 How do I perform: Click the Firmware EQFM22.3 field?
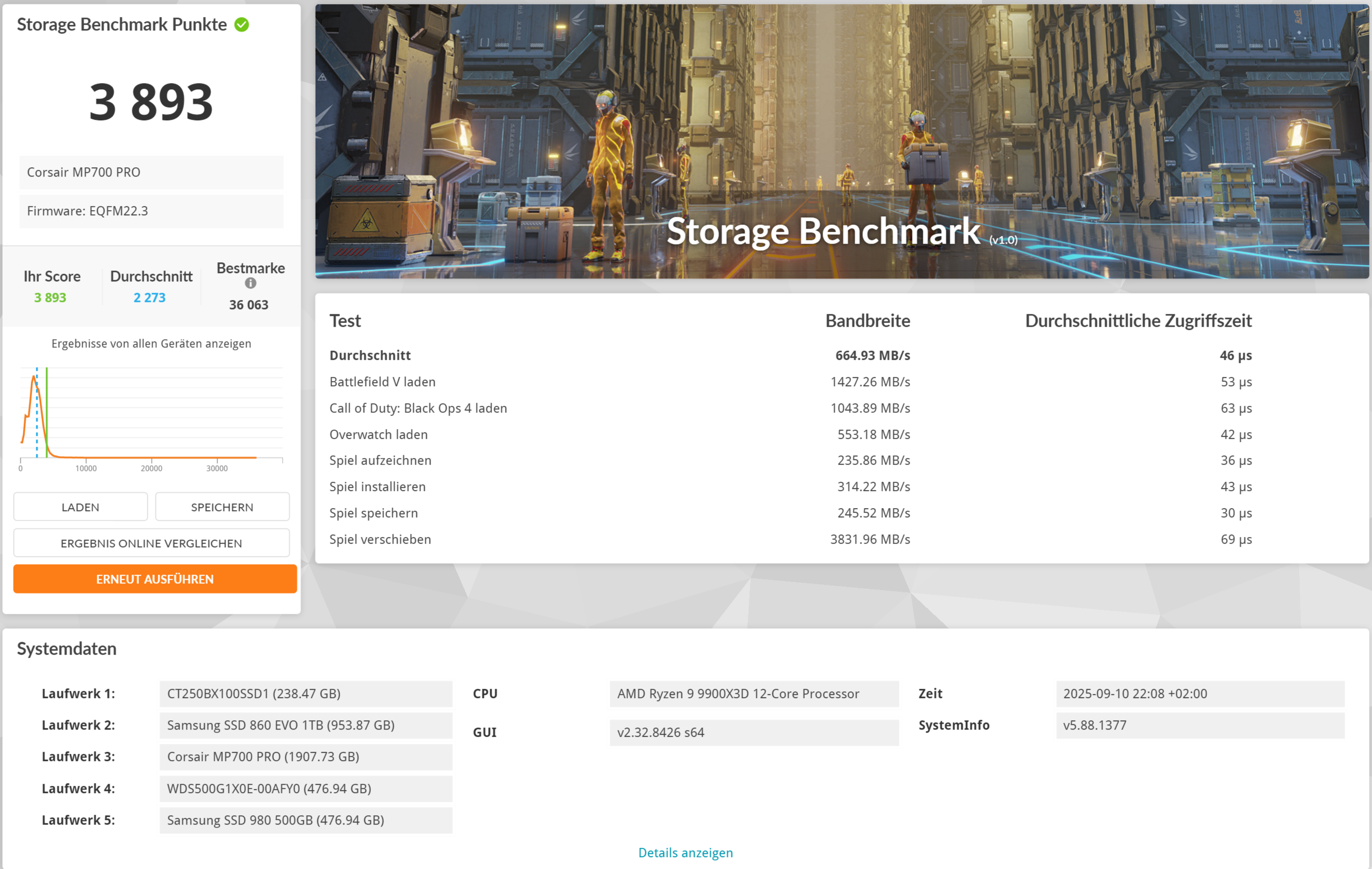[151, 211]
